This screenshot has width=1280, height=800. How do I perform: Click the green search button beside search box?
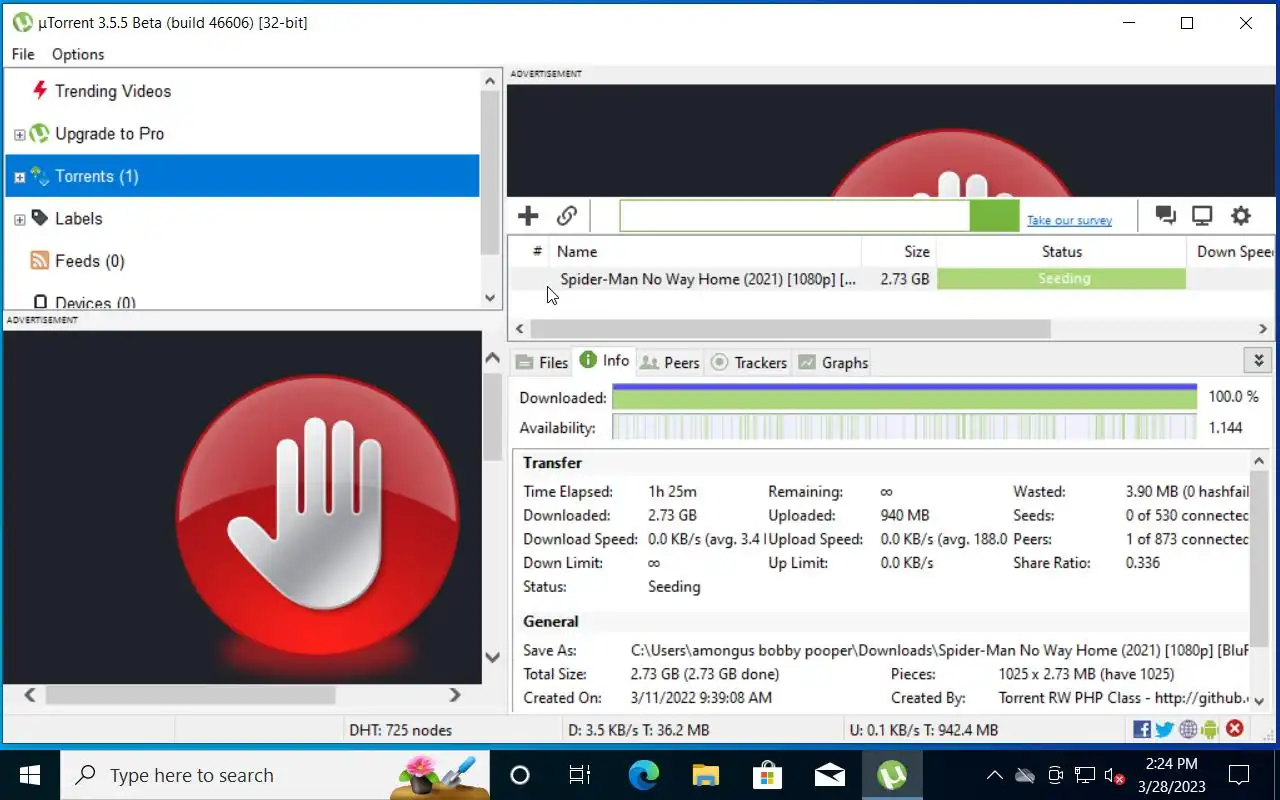(994, 216)
